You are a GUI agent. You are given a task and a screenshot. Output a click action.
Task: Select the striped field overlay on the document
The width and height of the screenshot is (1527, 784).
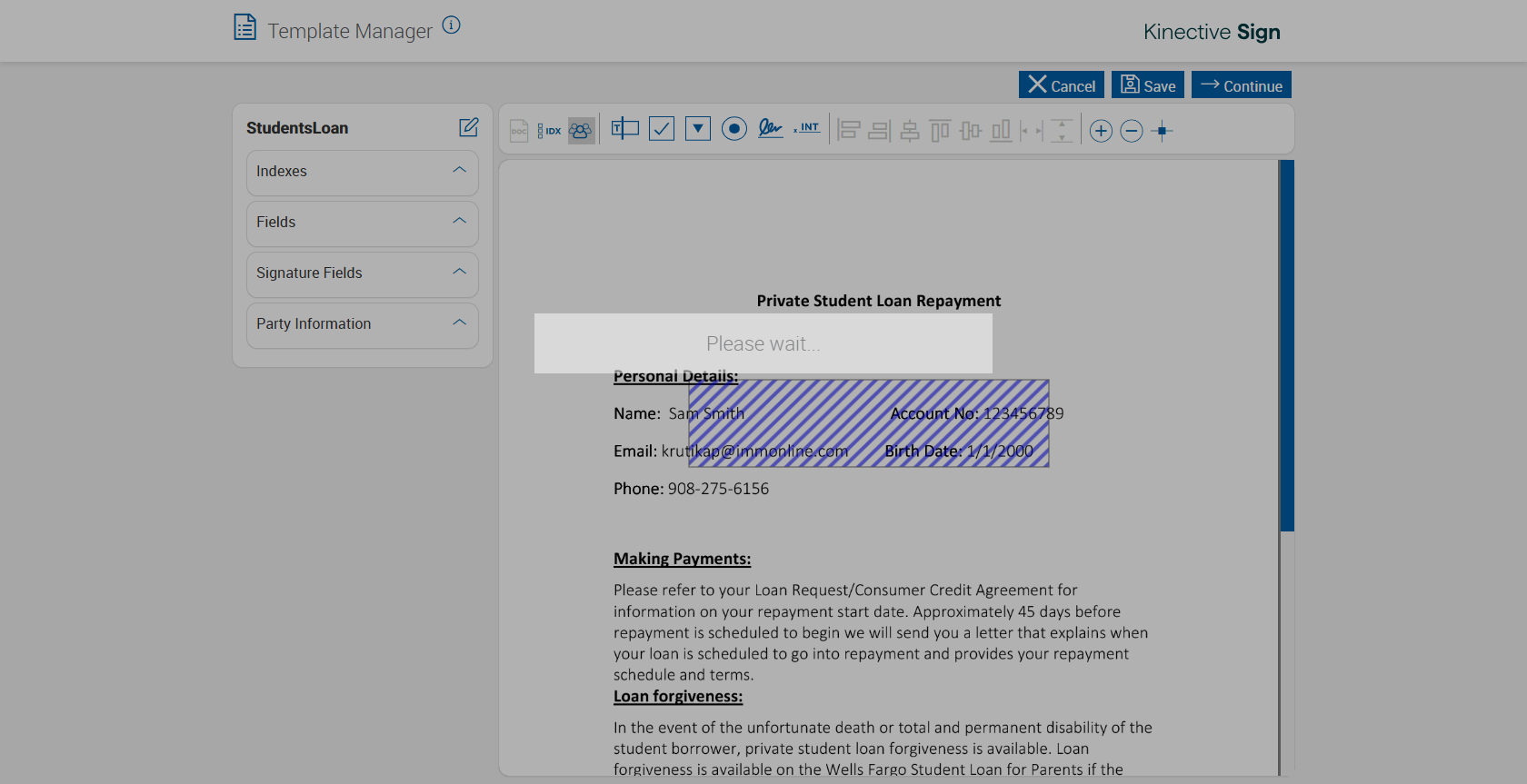coord(869,423)
